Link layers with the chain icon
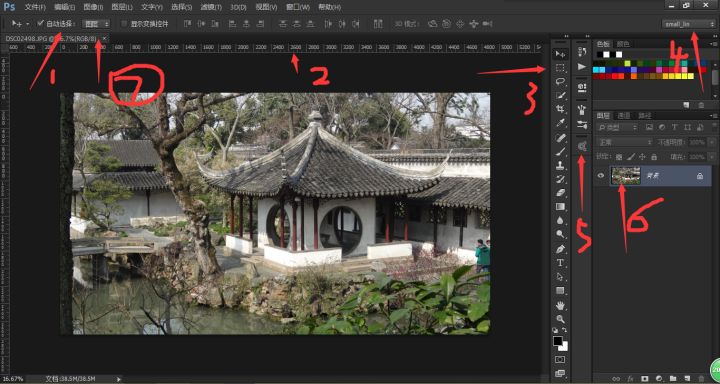The height and width of the screenshot is (384, 720). click(616, 378)
